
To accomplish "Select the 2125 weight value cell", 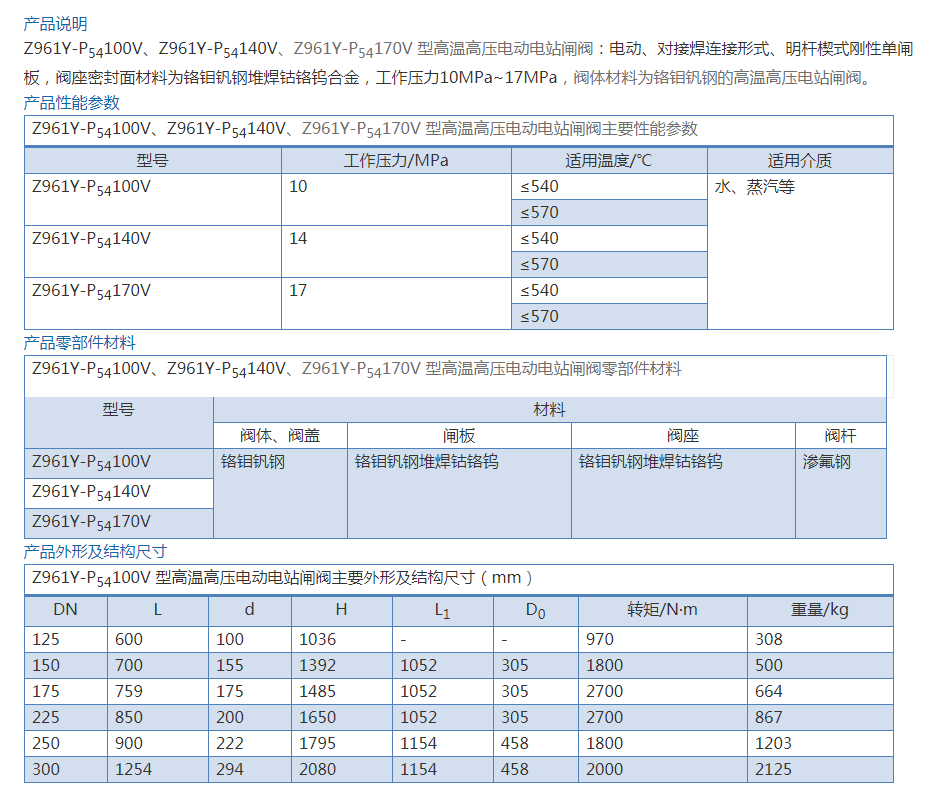I will tap(773, 769).
